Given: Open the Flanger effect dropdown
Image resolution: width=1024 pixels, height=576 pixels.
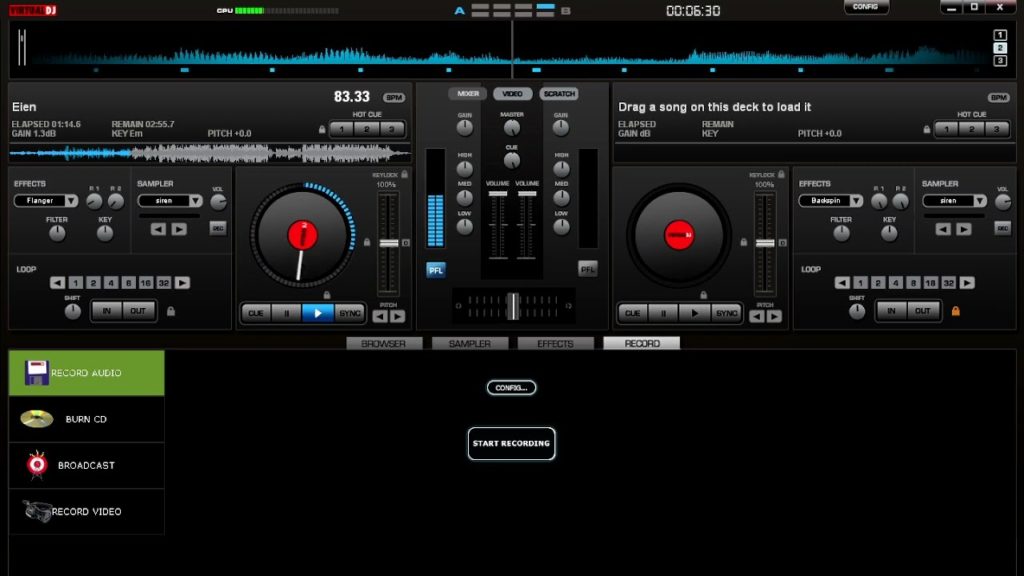Looking at the screenshot, I should click(46, 200).
